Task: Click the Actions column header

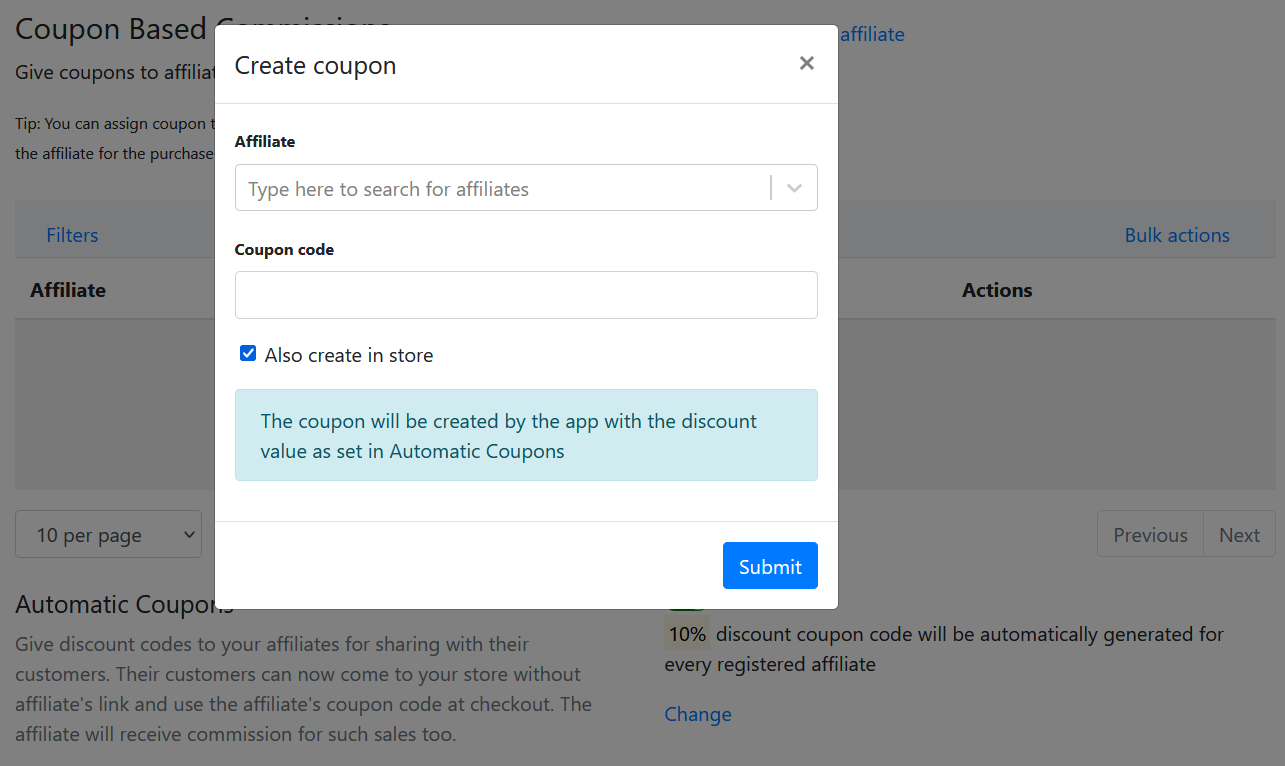Action: (x=996, y=290)
